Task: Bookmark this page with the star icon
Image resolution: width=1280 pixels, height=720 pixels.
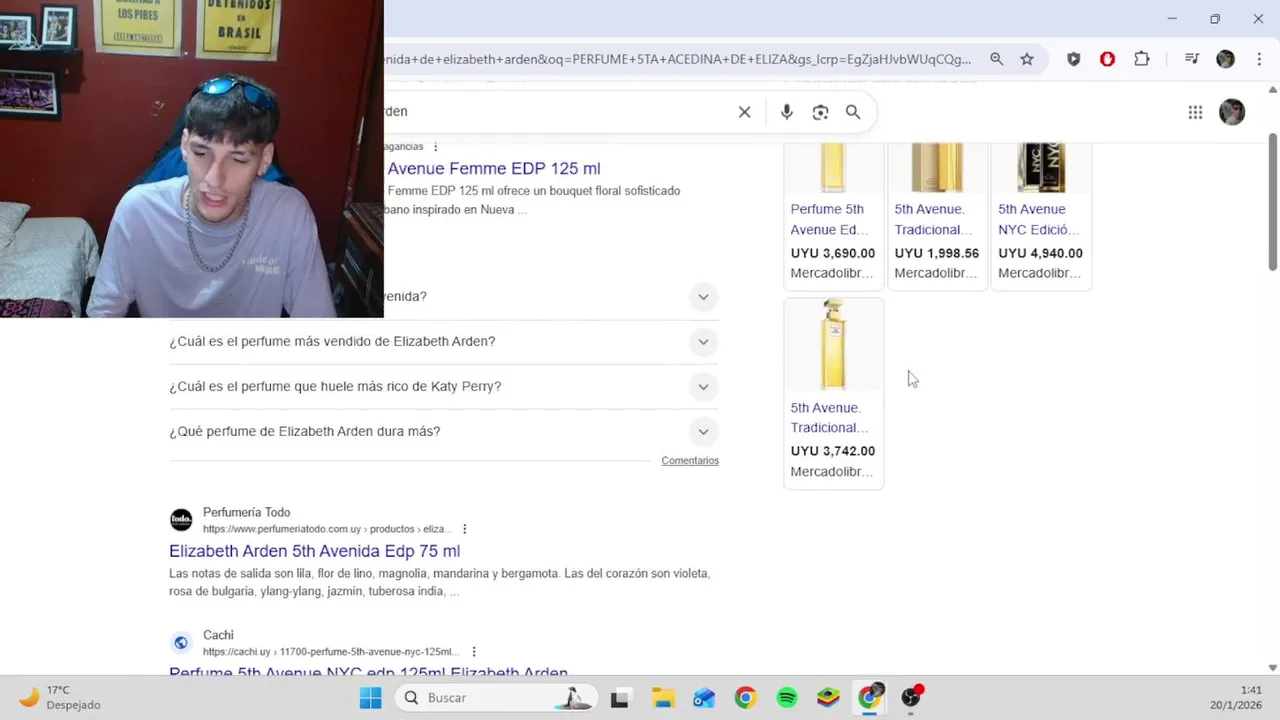Action: pos(1027,59)
